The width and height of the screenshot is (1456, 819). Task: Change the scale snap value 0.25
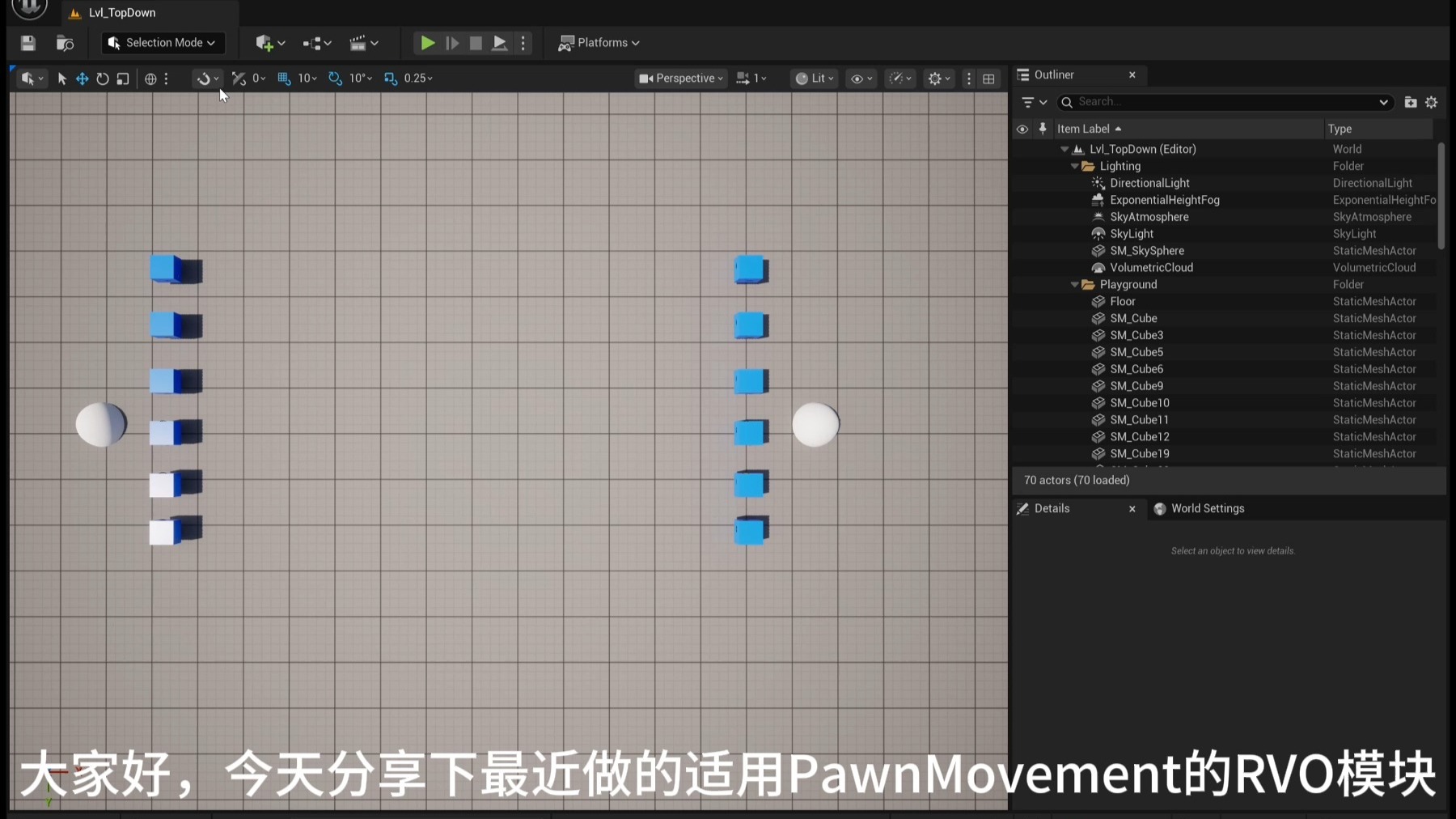[418, 79]
